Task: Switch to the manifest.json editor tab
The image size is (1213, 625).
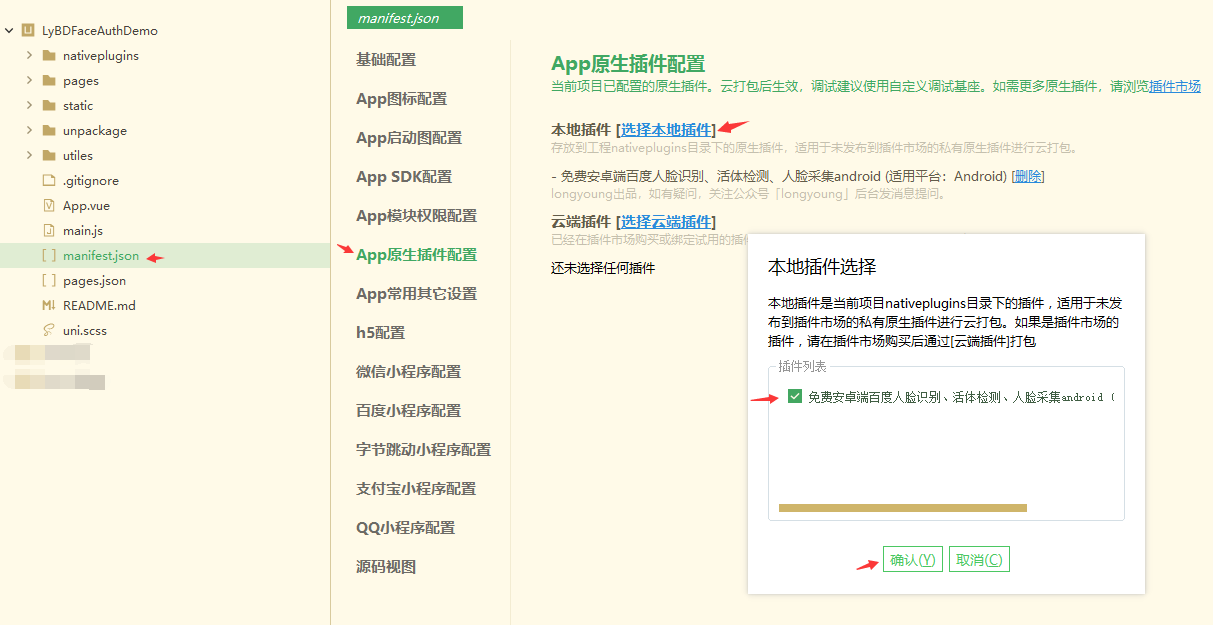Action: click(405, 18)
